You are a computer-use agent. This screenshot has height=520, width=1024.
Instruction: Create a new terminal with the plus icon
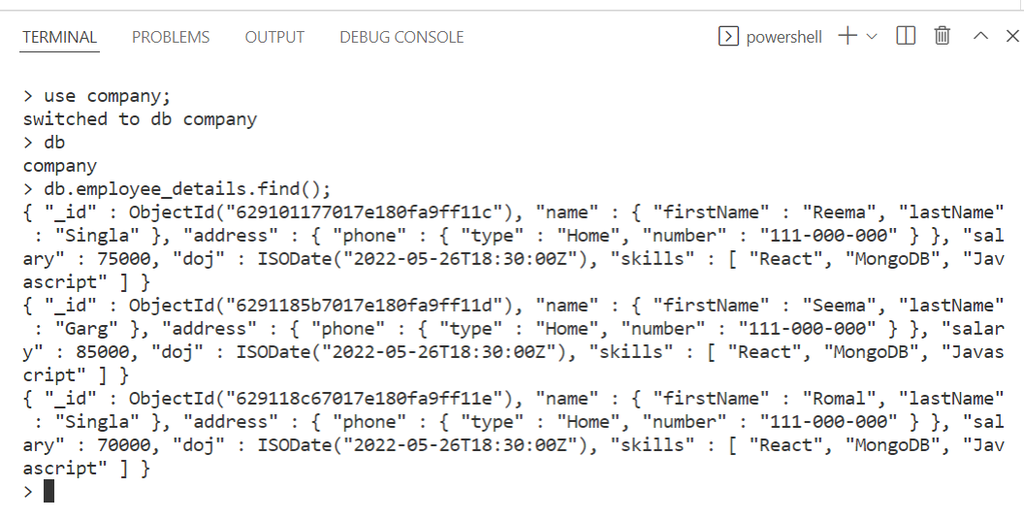(847, 36)
